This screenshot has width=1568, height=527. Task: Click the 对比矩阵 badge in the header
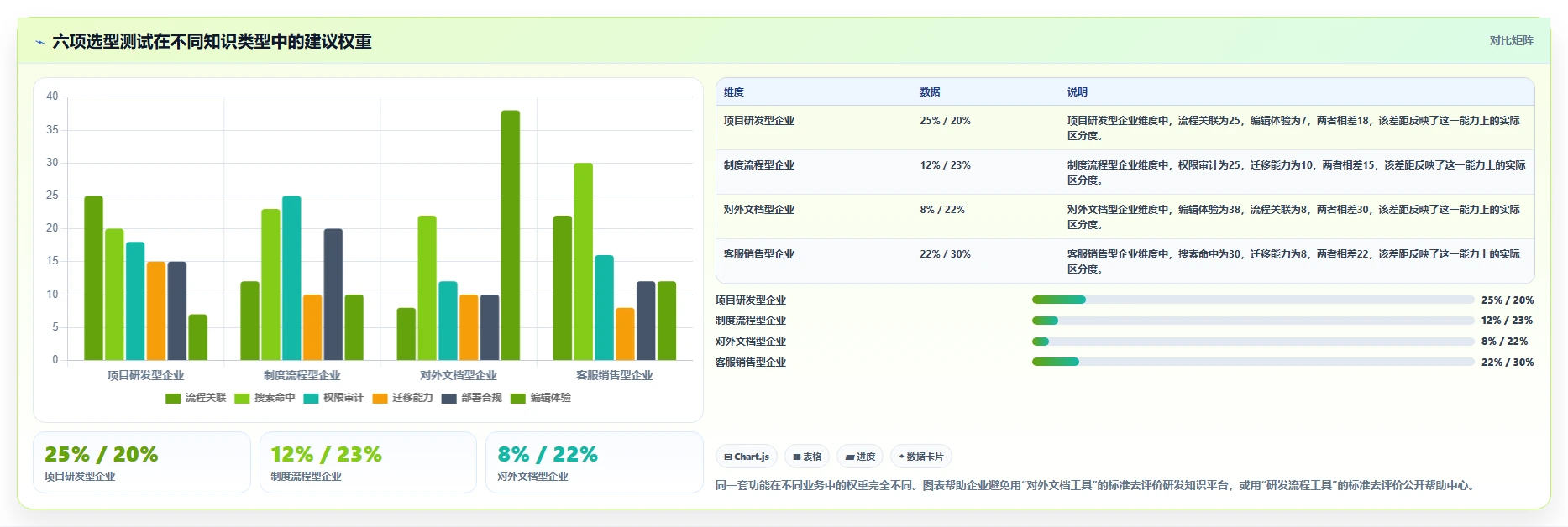(x=1511, y=40)
